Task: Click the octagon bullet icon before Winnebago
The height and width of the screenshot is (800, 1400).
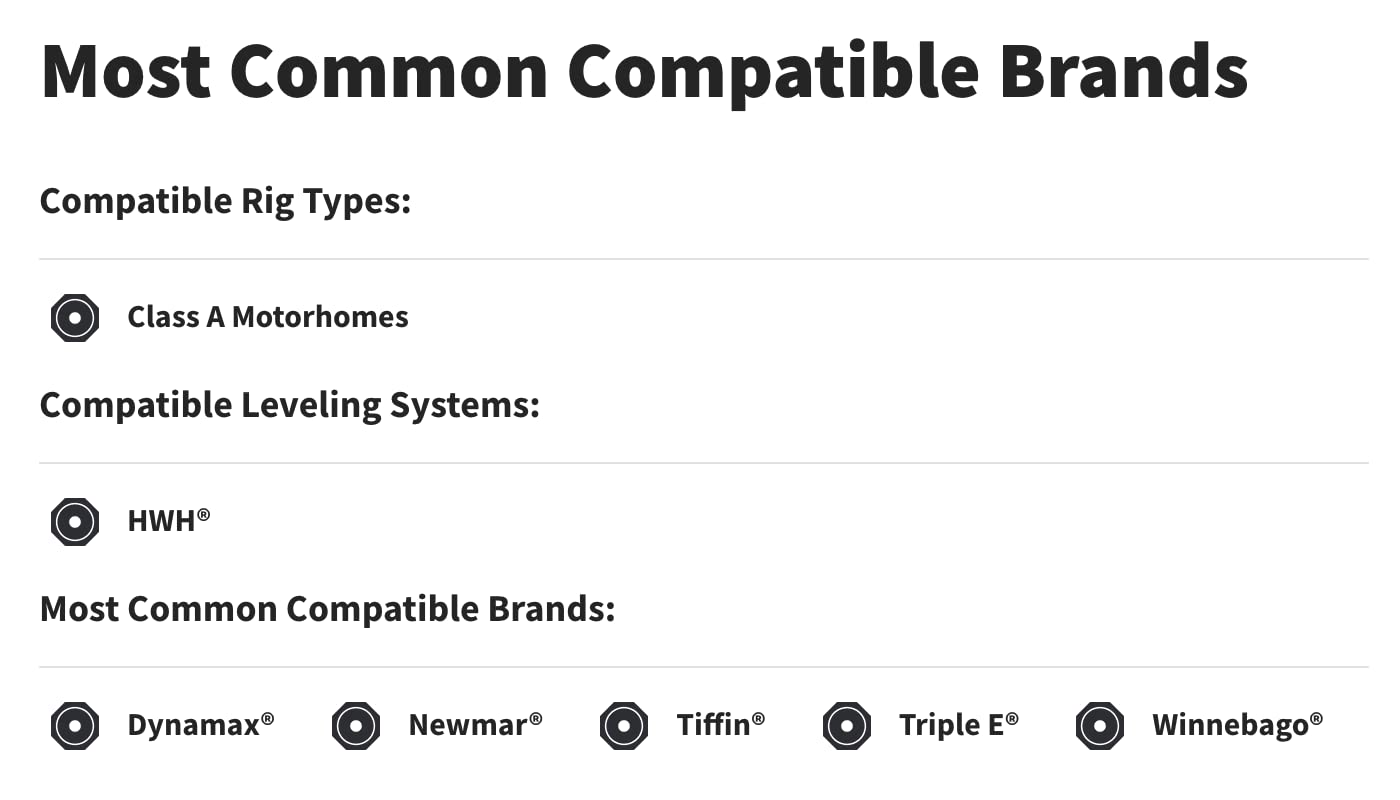Action: 1100,726
